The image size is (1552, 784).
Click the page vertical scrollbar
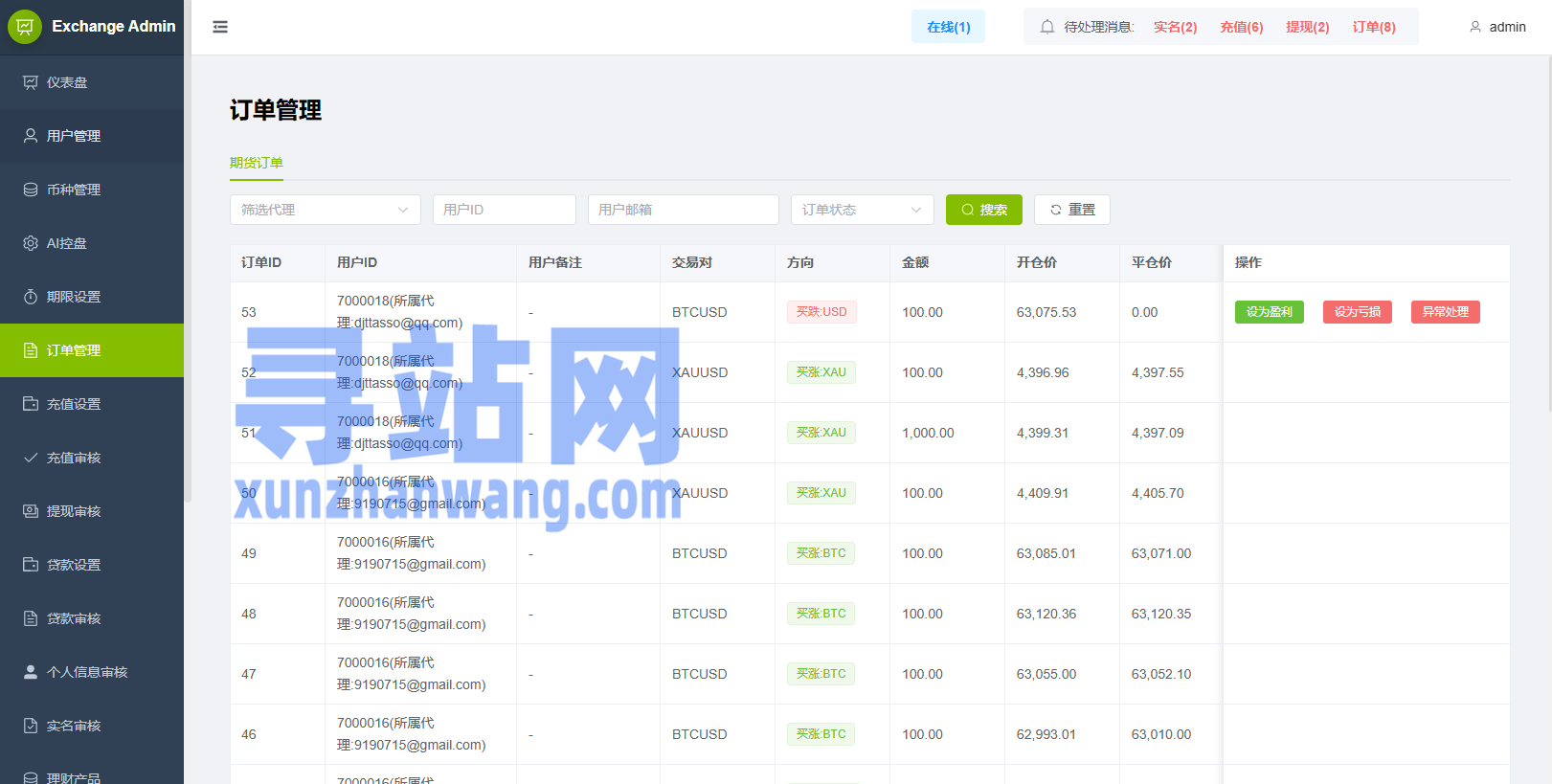(x=1548, y=235)
